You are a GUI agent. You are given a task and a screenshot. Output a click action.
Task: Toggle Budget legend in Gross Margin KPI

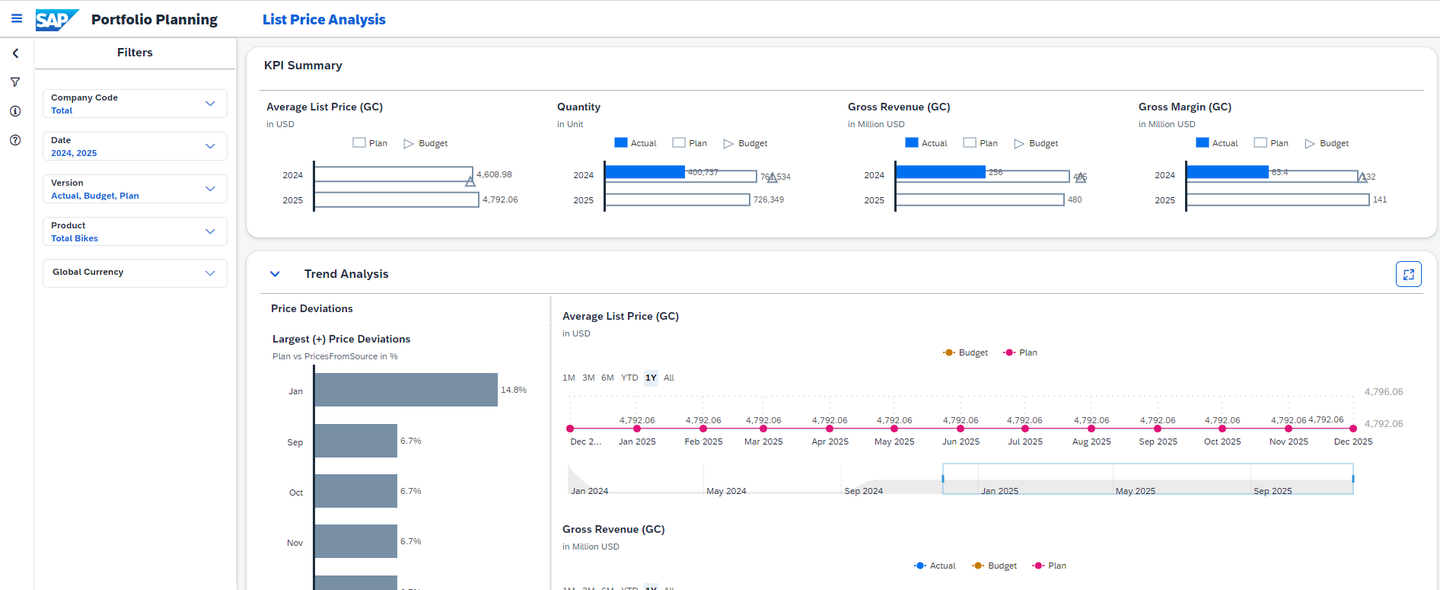coord(1327,143)
